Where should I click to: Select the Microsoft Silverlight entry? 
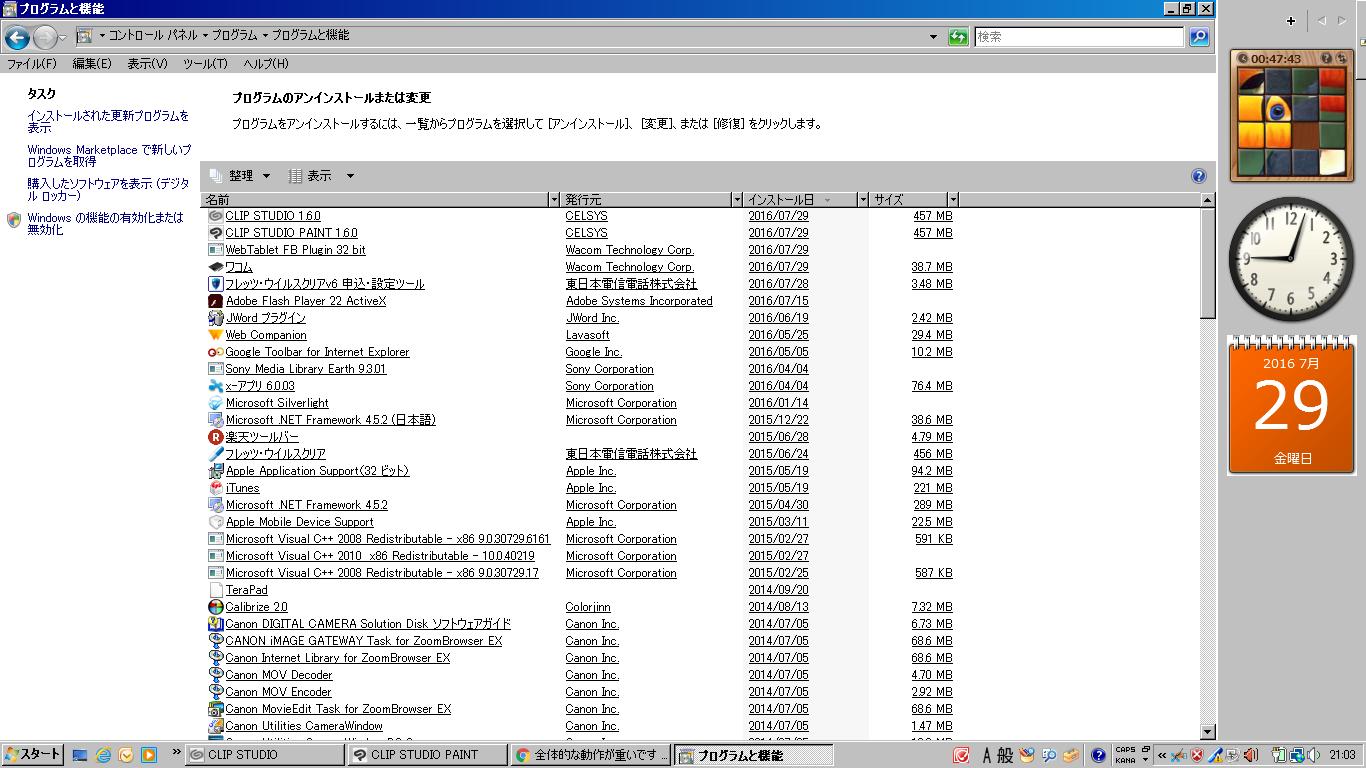point(277,403)
